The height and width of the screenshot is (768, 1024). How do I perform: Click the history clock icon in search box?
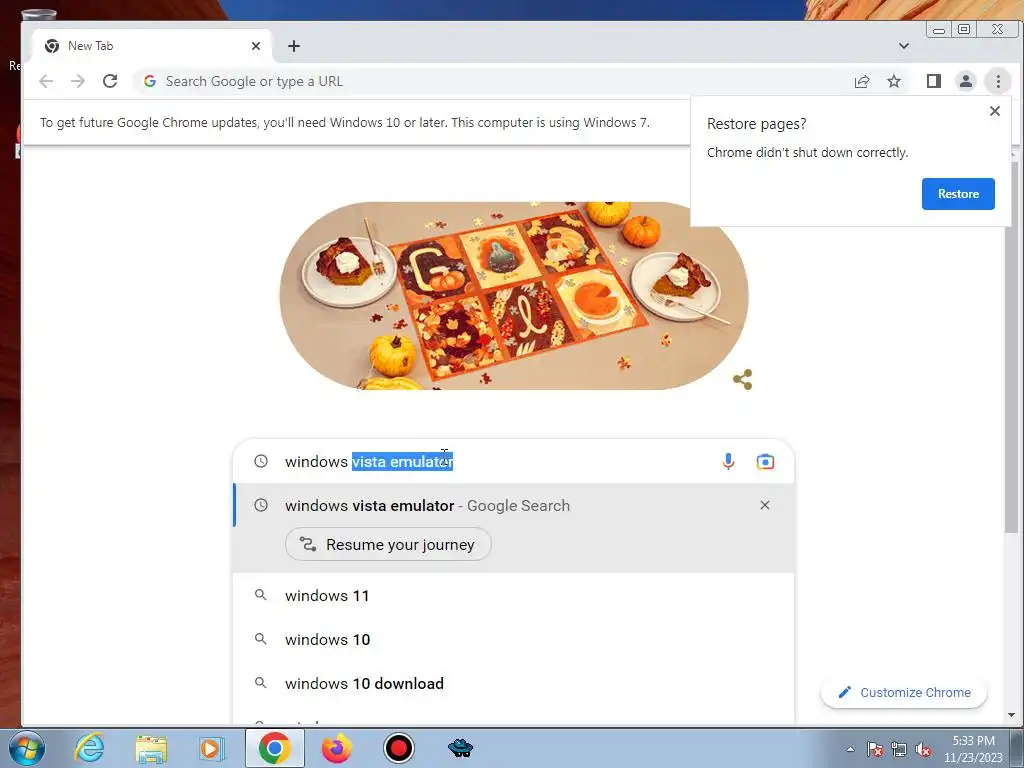261,461
